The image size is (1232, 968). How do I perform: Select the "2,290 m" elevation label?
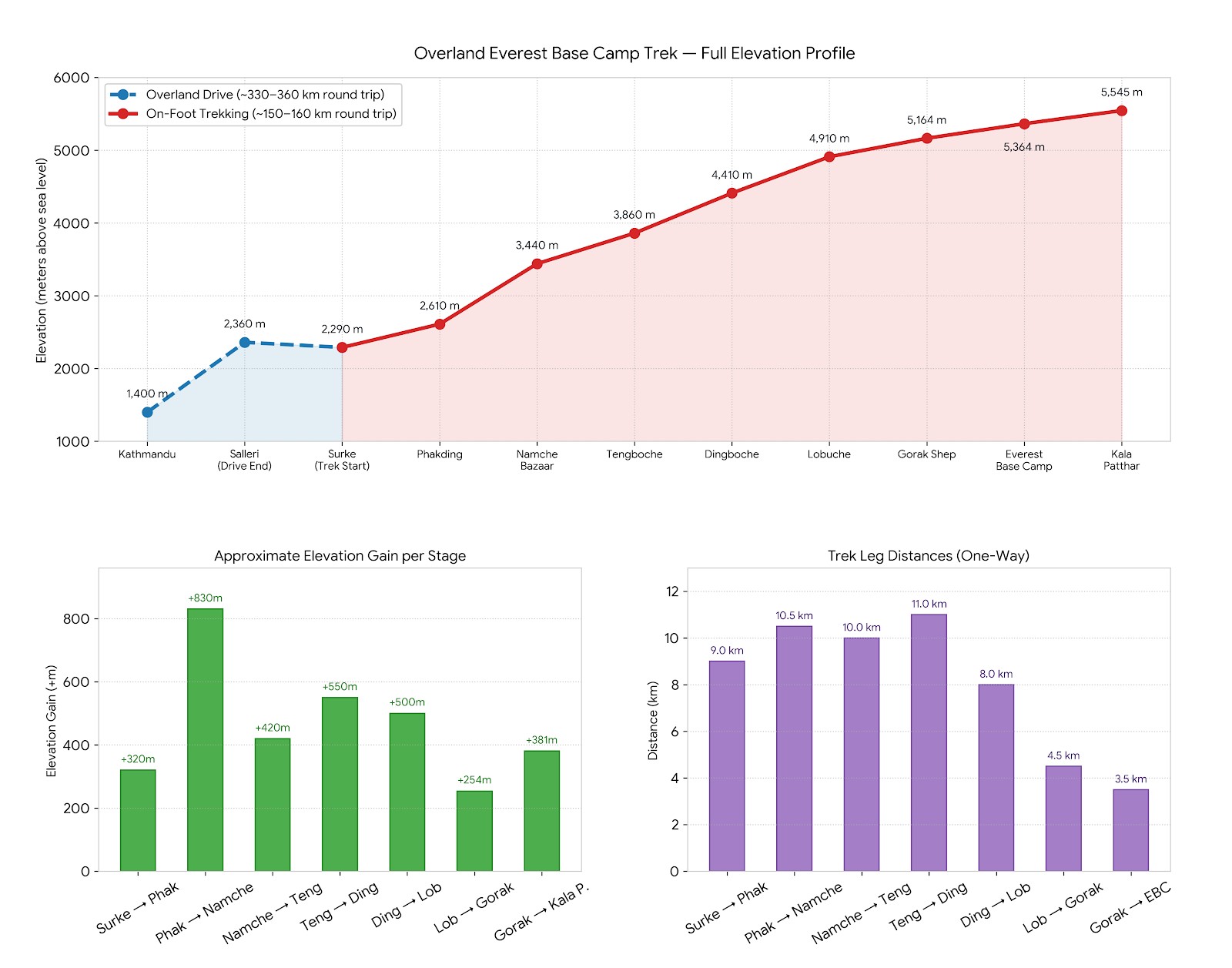click(342, 329)
